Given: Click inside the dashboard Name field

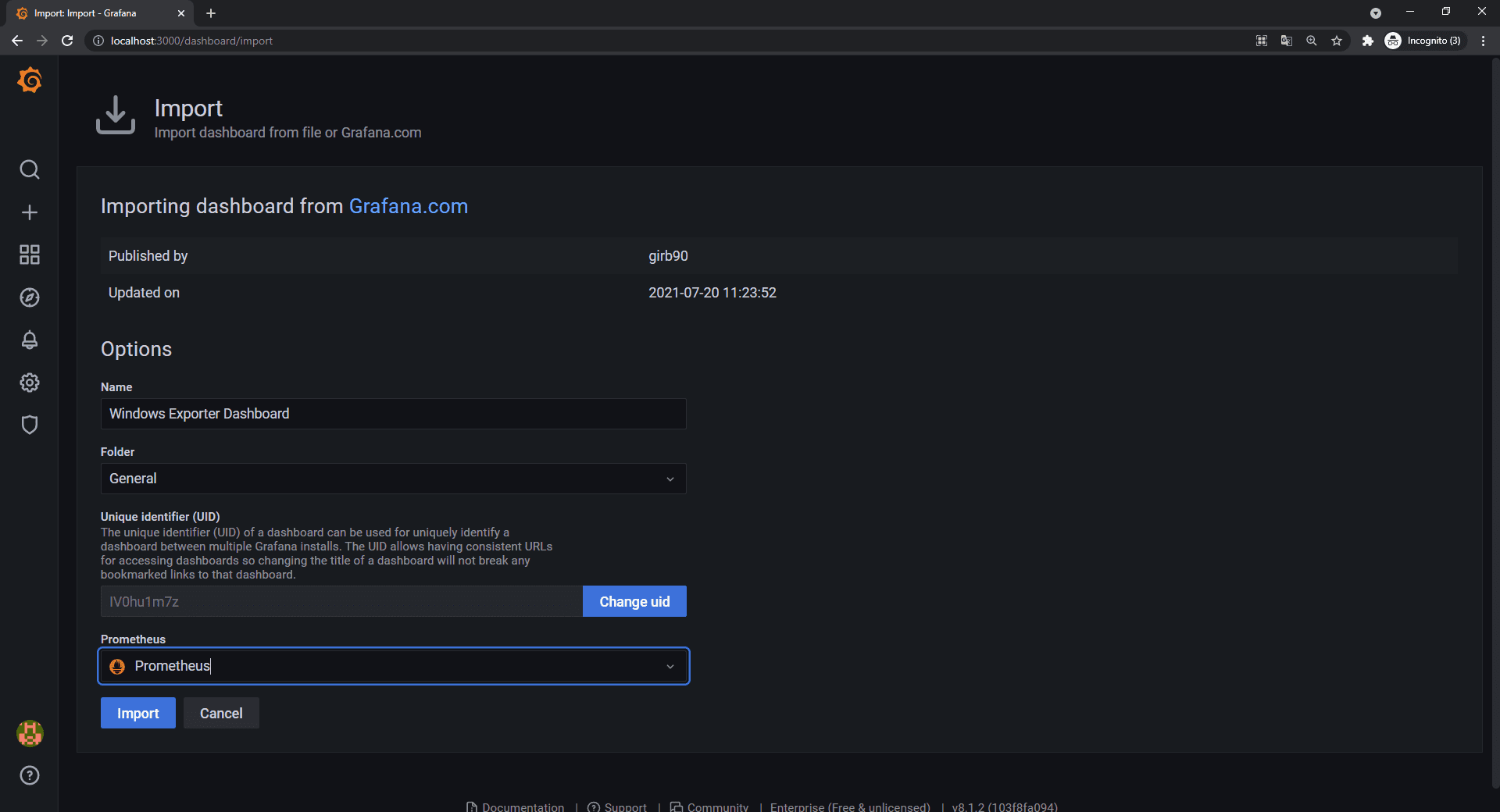Looking at the screenshot, I should (393, 414).
